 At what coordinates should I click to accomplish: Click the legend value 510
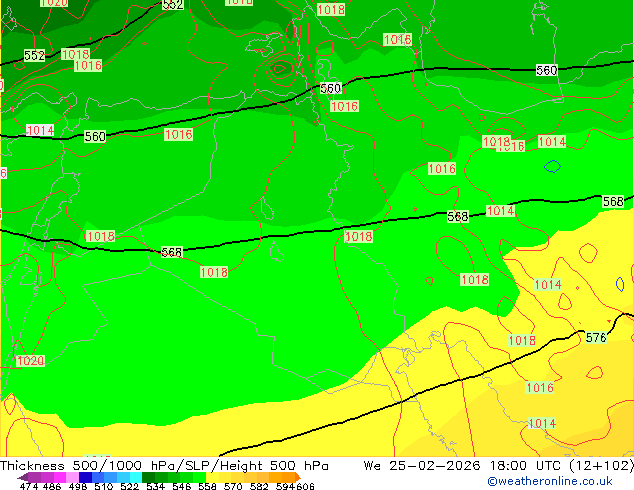[x=104, y=486]
